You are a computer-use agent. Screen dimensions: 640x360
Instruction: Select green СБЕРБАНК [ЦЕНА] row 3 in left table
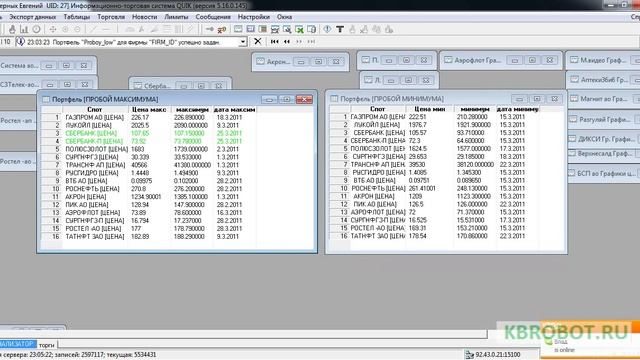pos(149,133)
